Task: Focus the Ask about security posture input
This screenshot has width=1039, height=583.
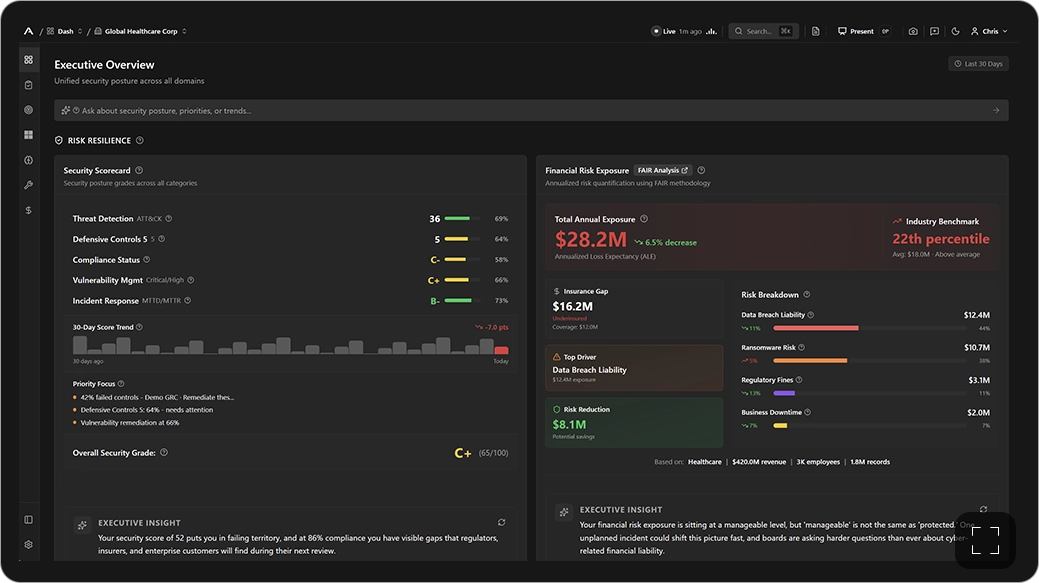Action: click(x=531, y=111)
